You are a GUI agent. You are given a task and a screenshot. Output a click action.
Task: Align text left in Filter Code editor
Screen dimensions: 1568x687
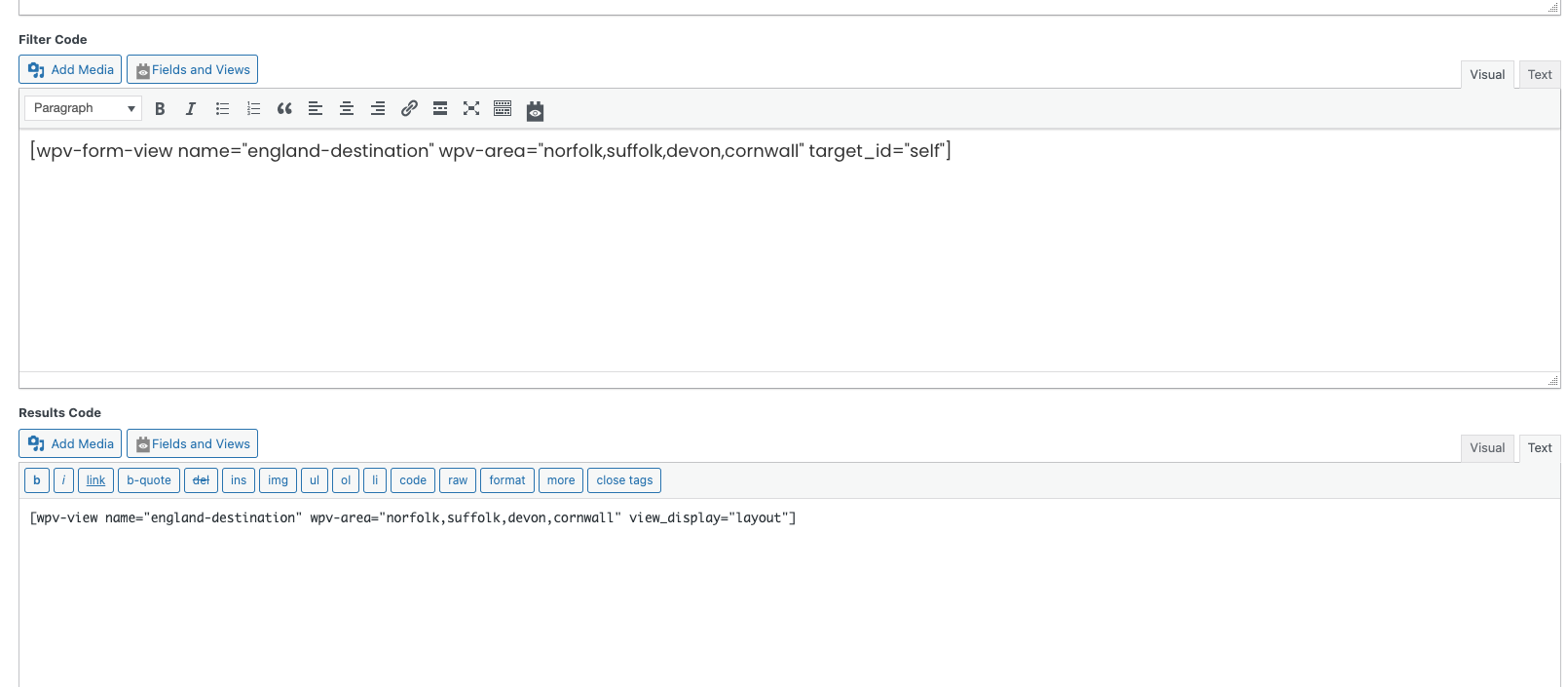click(316, 109)
